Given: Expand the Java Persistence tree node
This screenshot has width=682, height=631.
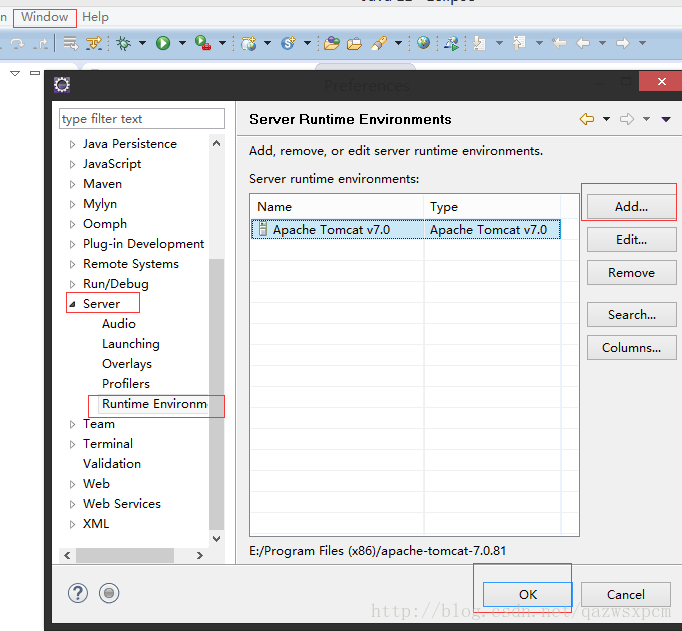Looking at the screenshot, I should tap(72, 144).
